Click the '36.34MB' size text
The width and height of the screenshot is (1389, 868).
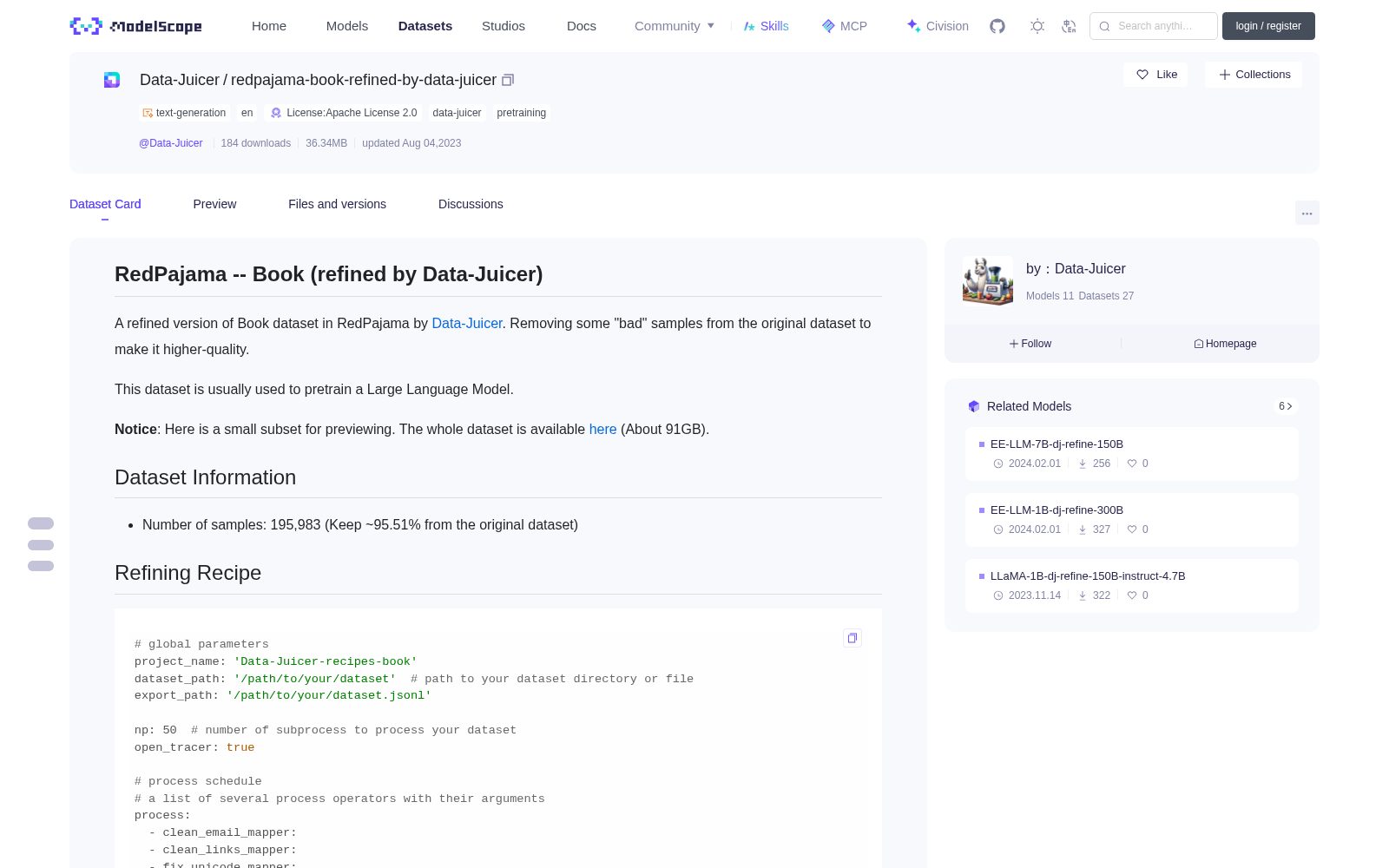pyautogui.click(x=326, y=143)
